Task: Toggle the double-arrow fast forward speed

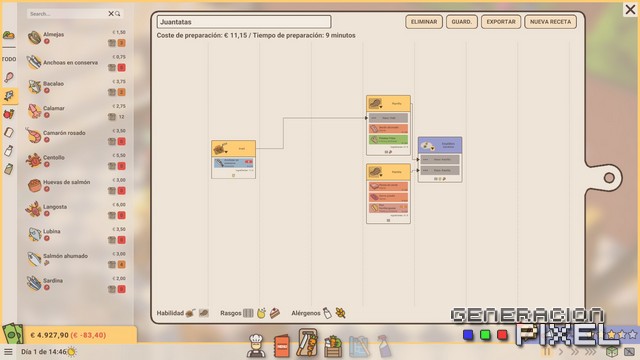Action: 575,351
